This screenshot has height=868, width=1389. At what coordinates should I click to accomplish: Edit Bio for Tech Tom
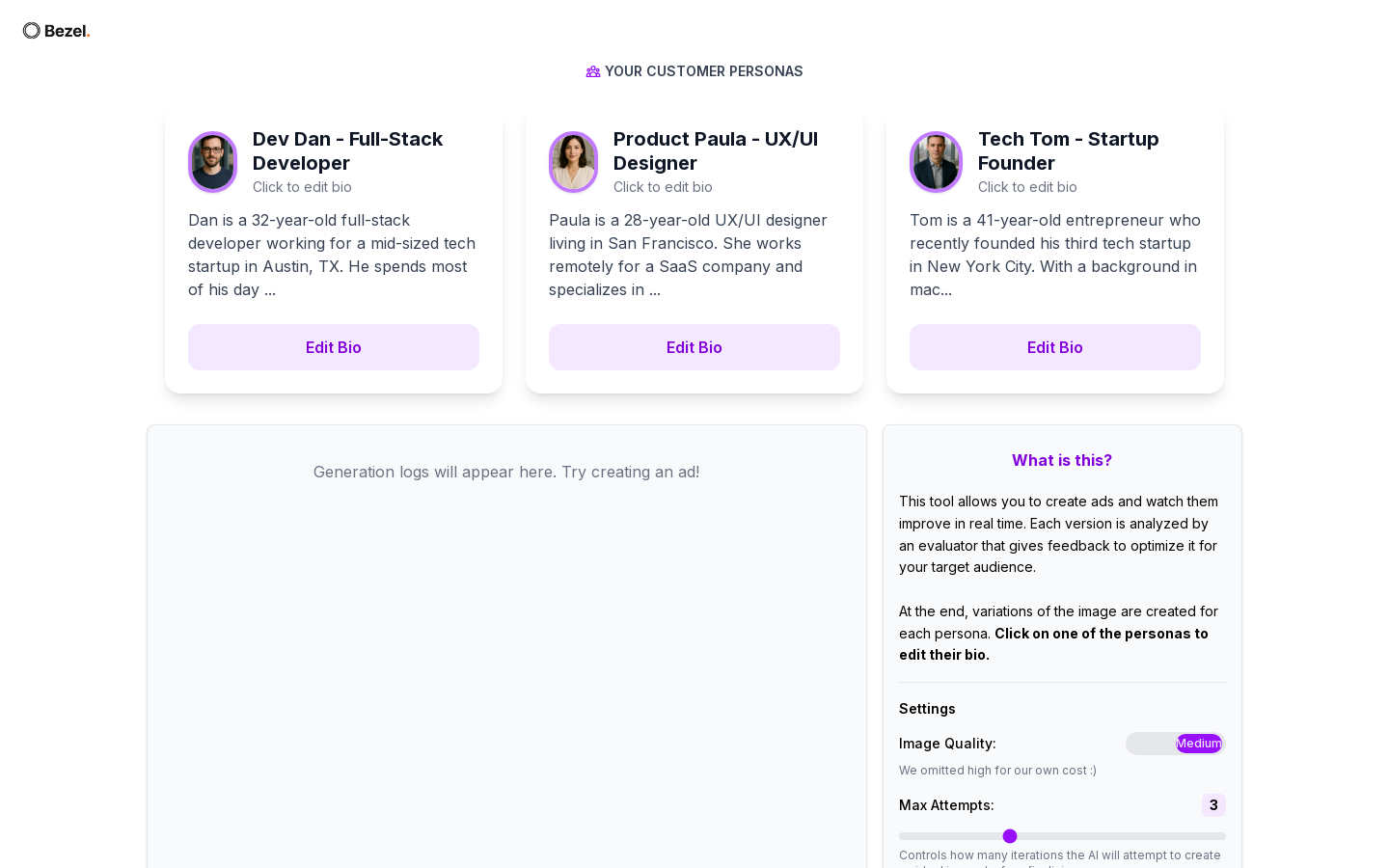(x=1055, y=347)
